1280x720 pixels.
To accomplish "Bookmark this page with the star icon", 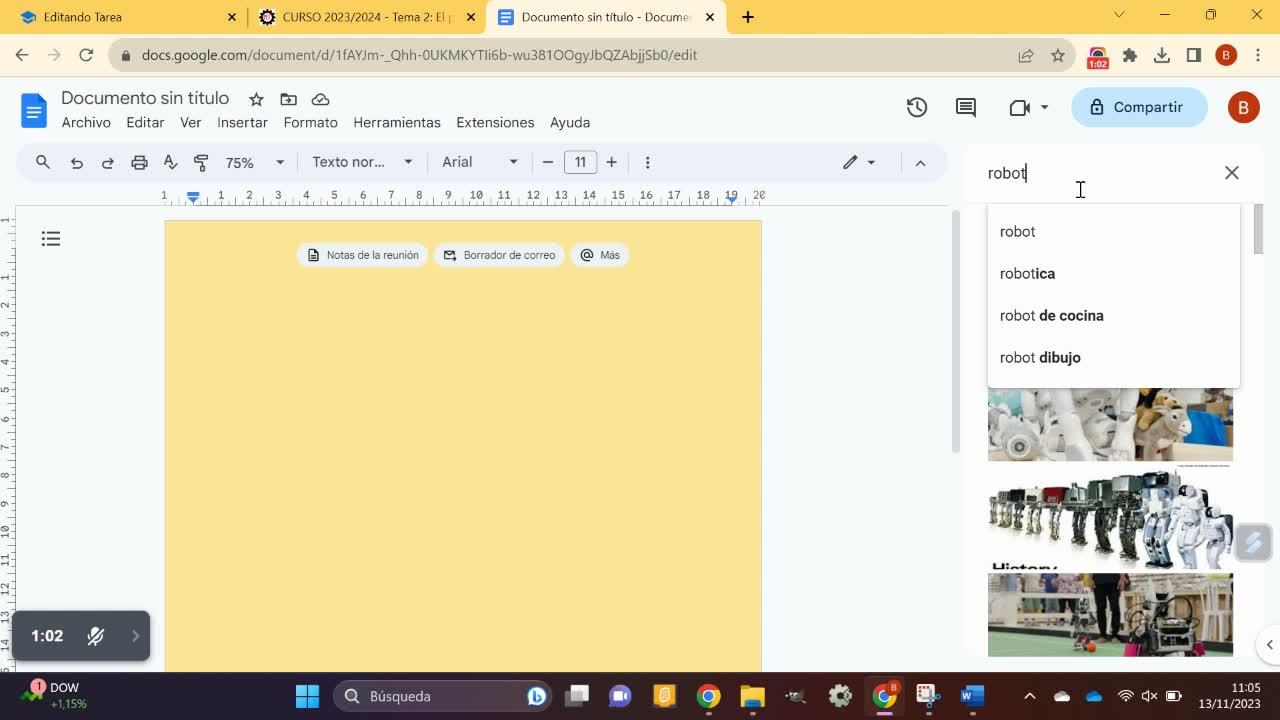I will coord(1058,55).
